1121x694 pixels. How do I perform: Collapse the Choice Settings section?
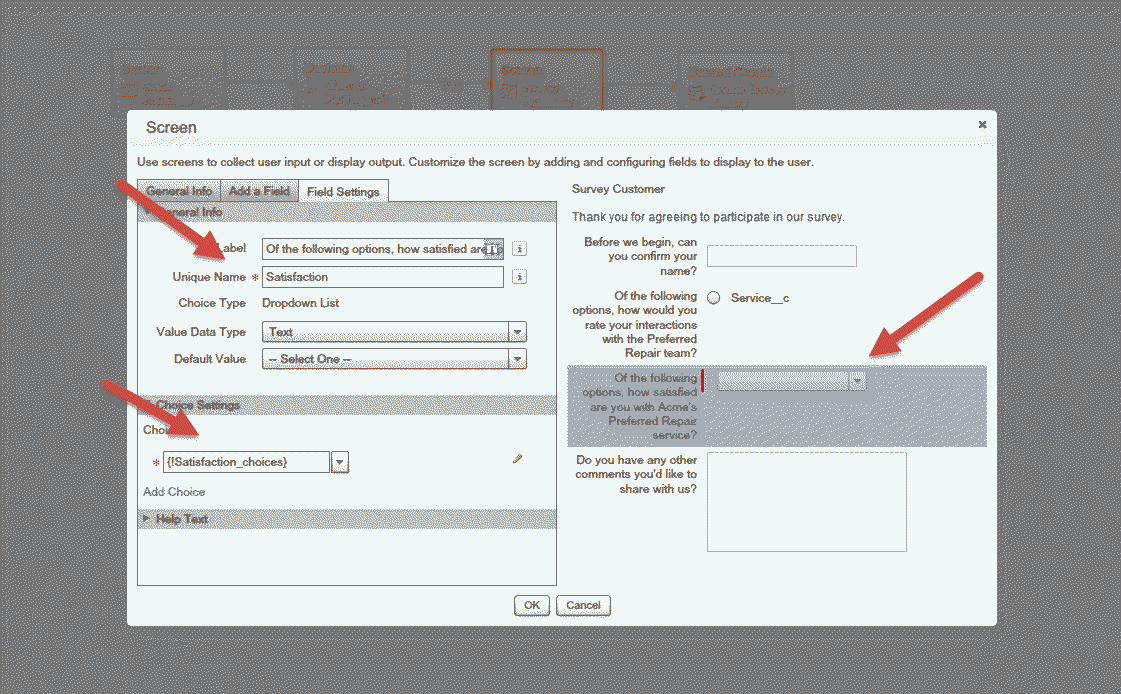347,405
